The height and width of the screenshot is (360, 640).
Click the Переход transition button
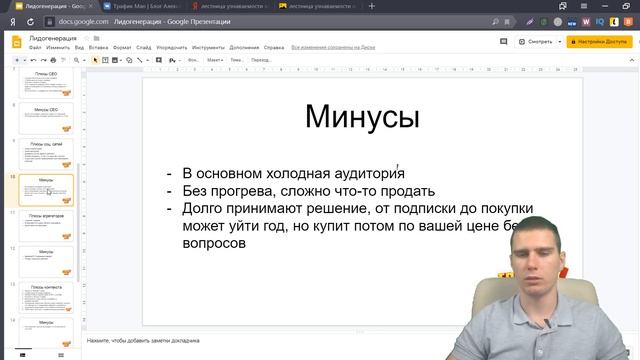pyautogui.click(x=261, y=60)
